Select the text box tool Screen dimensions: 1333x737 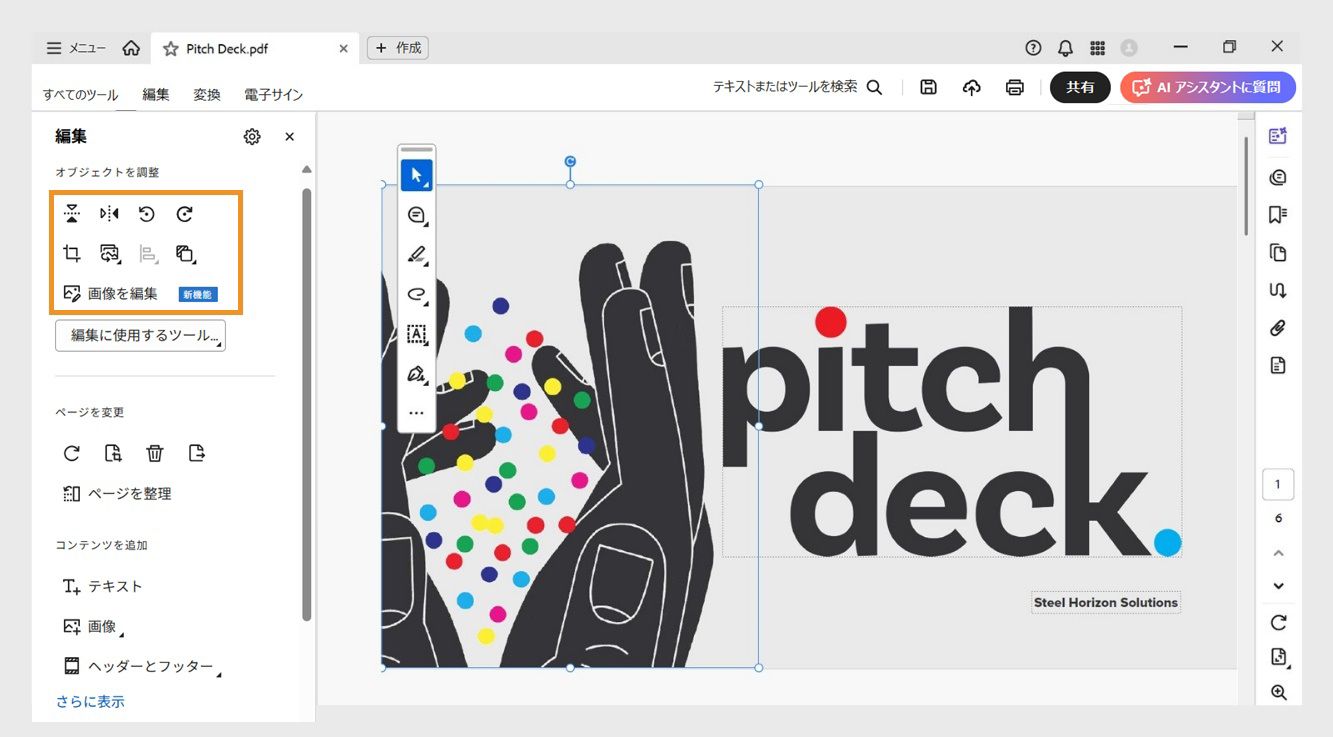pos(416,335)
